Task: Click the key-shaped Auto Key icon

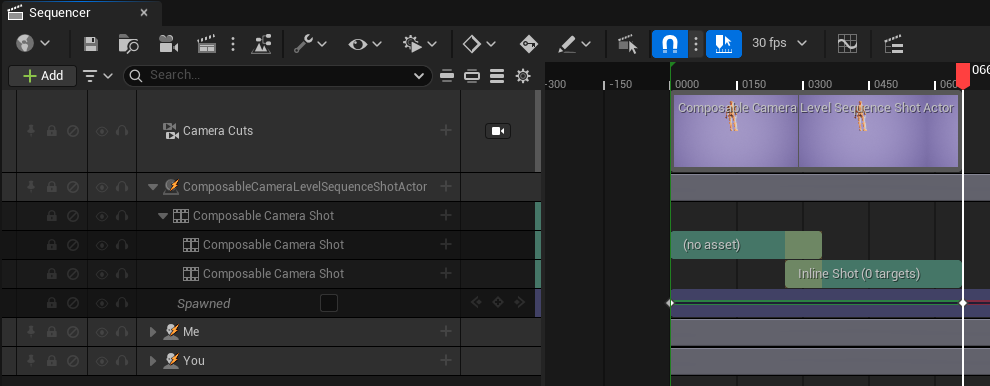Action: tap(528, 44)
